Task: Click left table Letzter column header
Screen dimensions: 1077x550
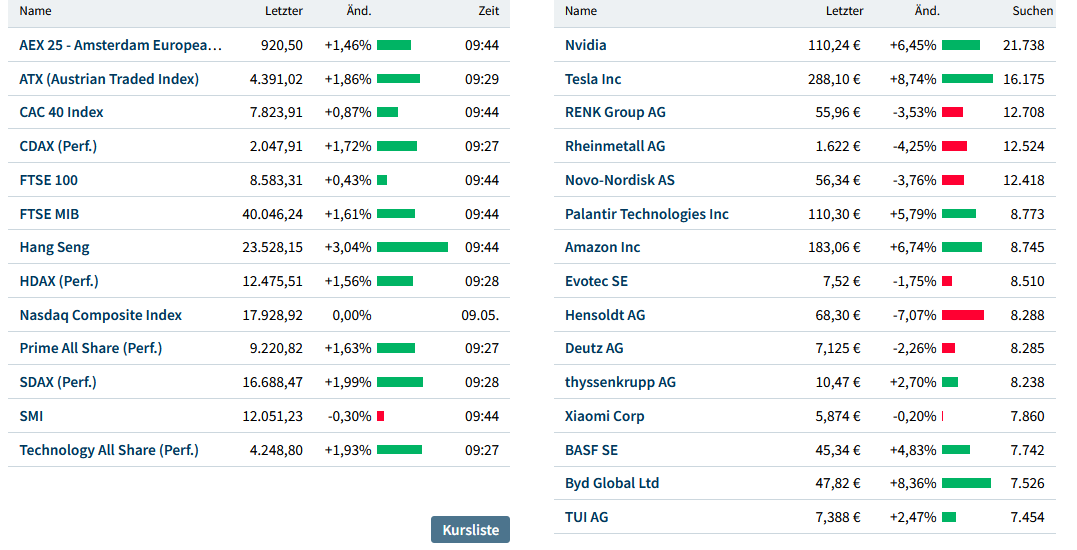Action: pos(284,11)
